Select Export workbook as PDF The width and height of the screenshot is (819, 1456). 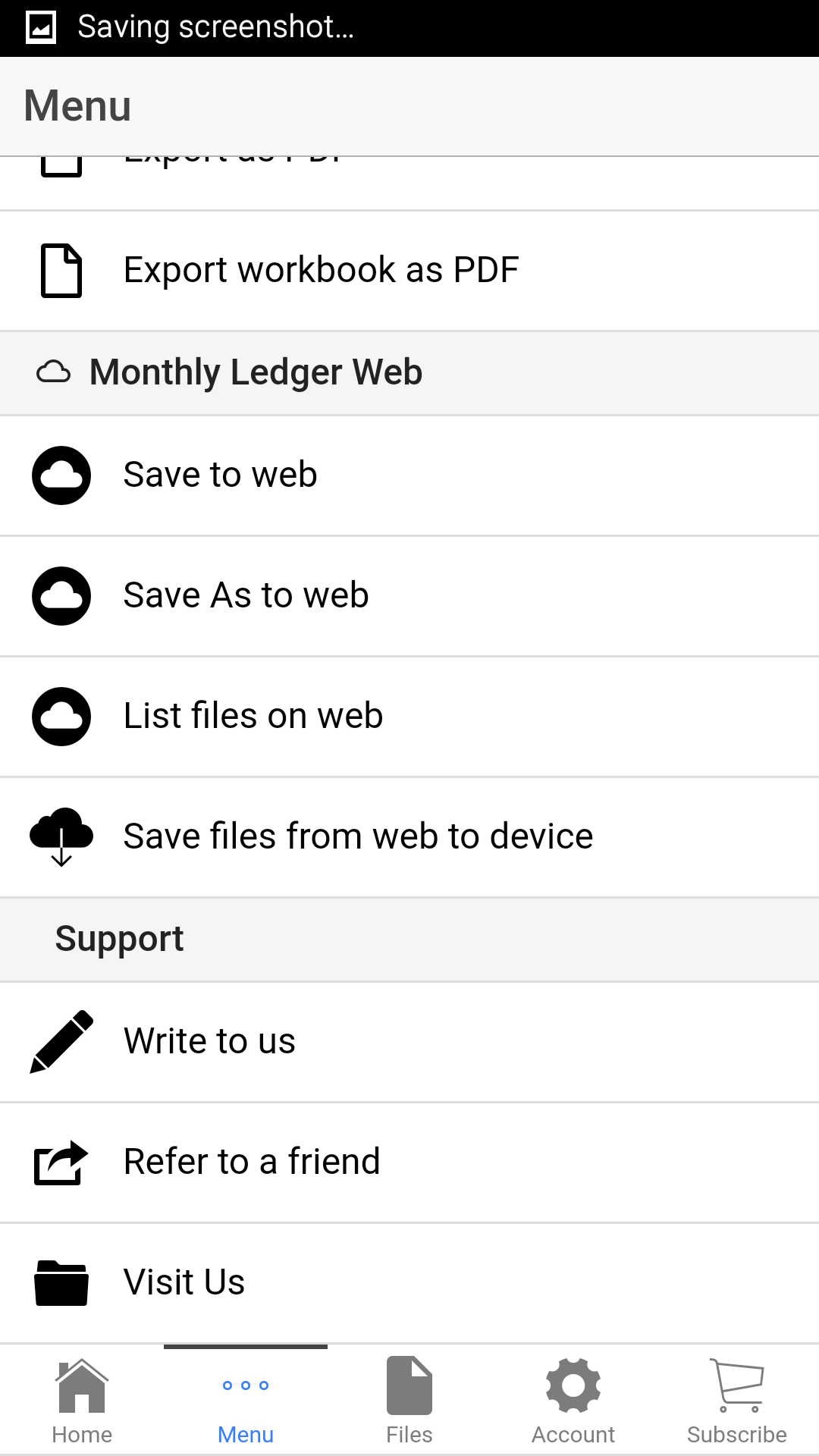pyautogui.click(x=322, y=271)
